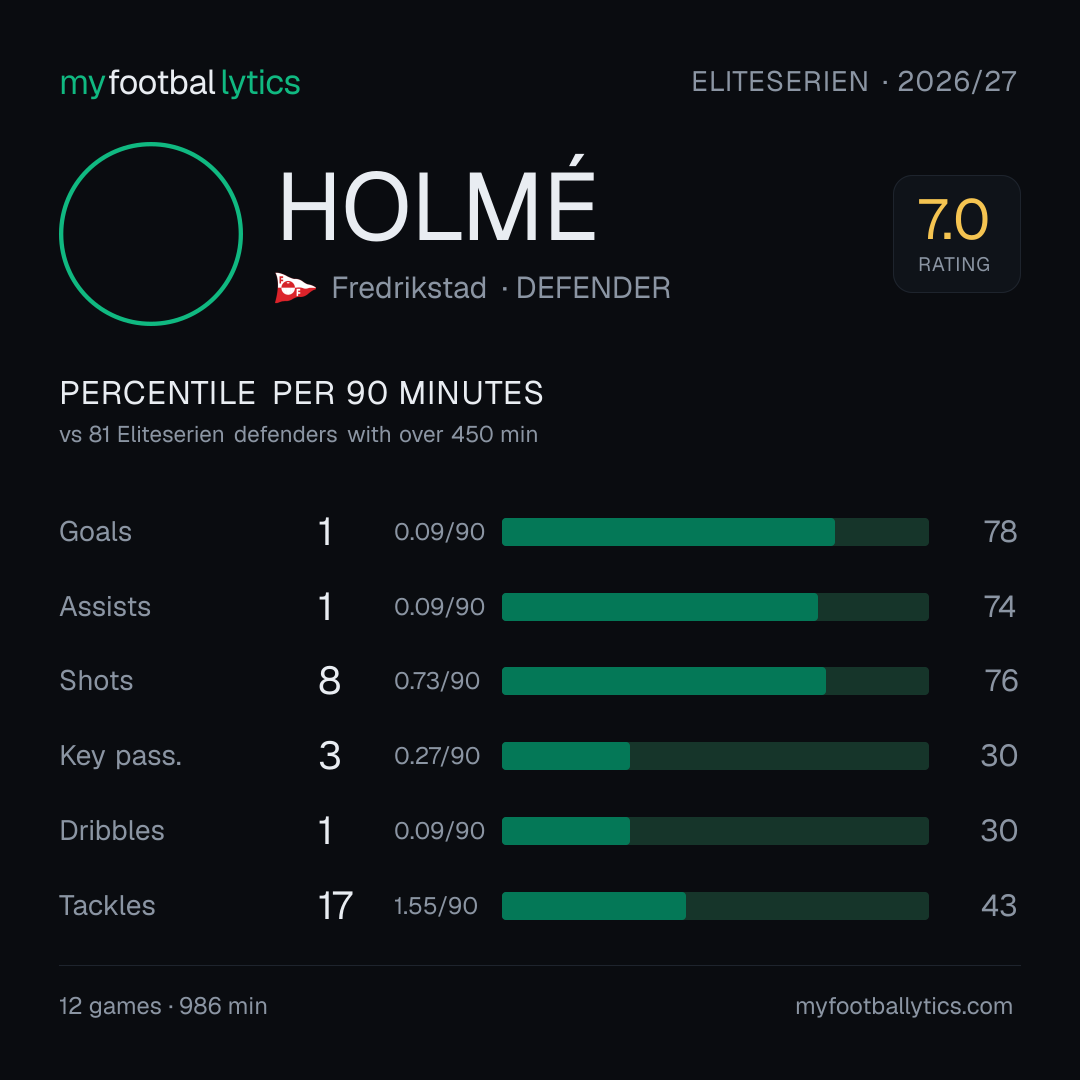Visit the myfootballytics.com link

coord(904,1006)
